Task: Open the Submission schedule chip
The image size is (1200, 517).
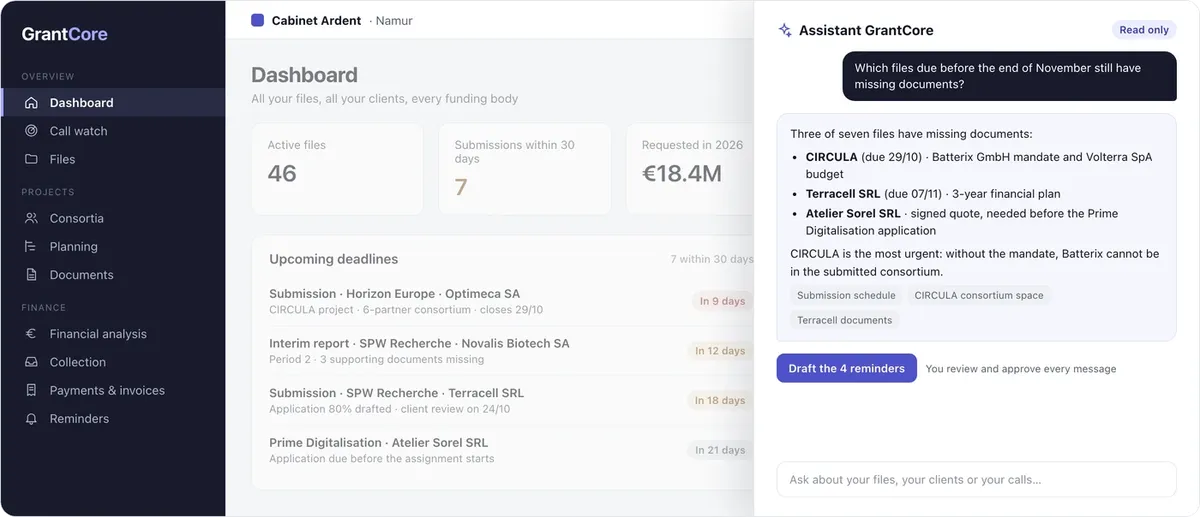Action: click(846, 295)
